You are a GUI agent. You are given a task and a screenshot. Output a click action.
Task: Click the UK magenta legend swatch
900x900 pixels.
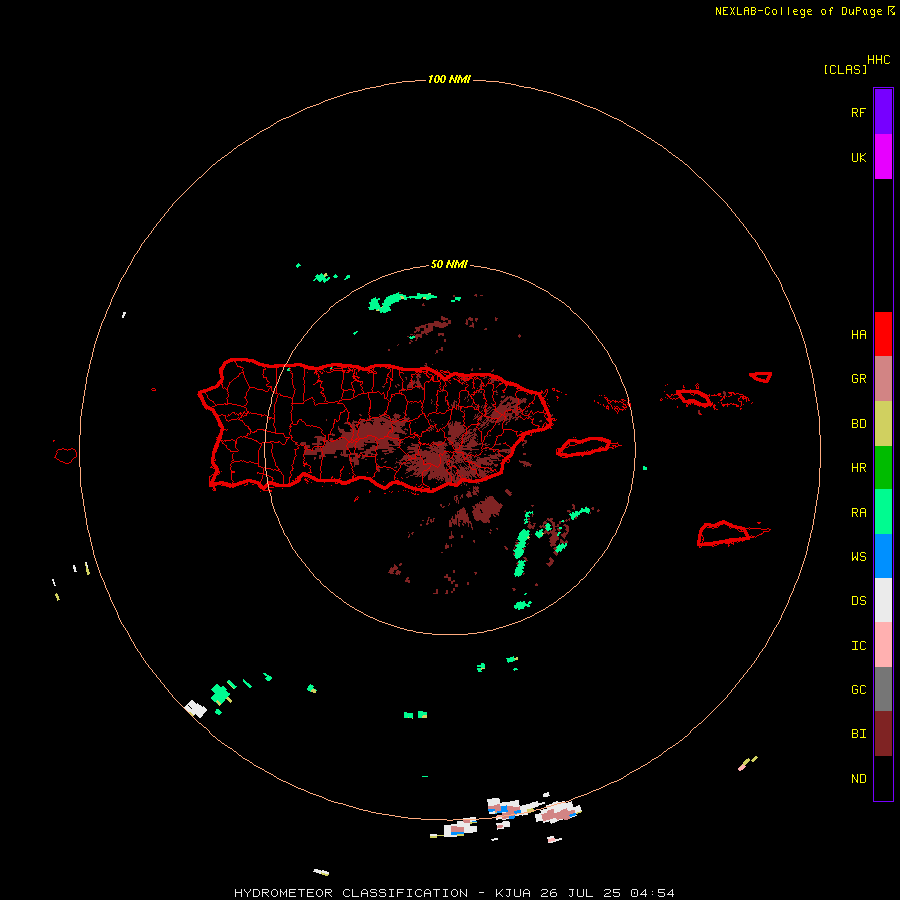tap(883, 157)
